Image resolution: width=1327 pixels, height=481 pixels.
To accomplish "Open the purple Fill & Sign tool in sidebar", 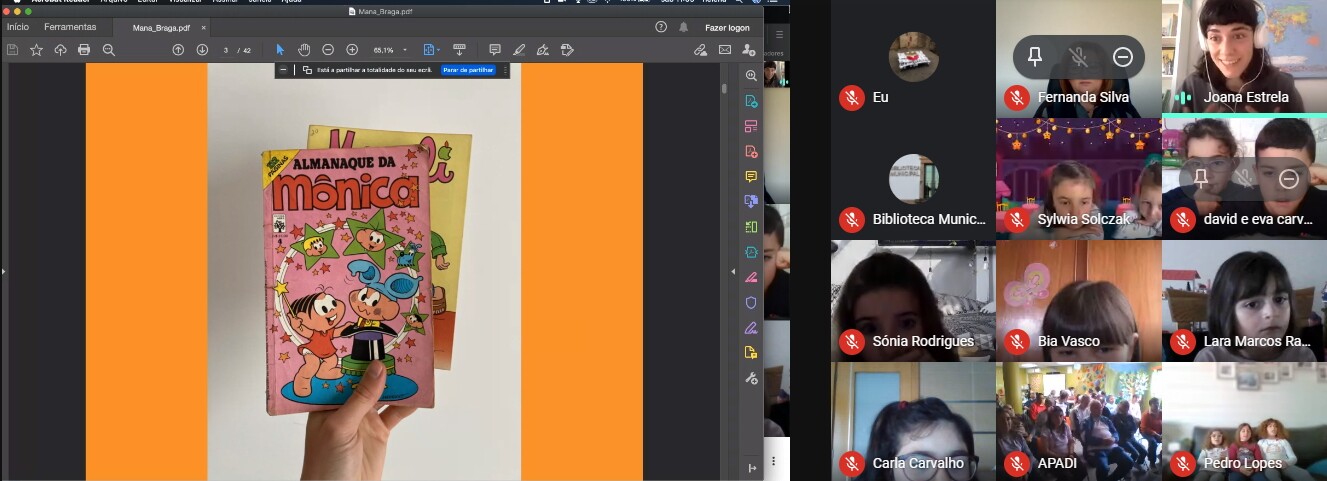I will click(751, 327).
